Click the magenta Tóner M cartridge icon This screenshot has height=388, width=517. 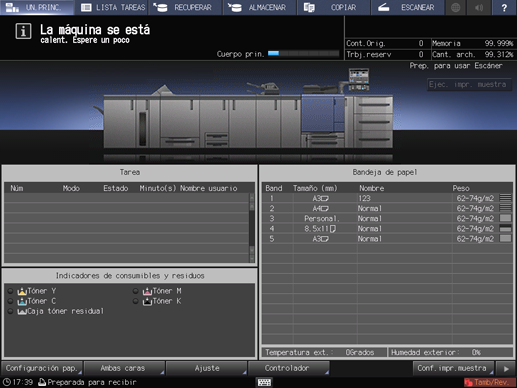(147, 291)
